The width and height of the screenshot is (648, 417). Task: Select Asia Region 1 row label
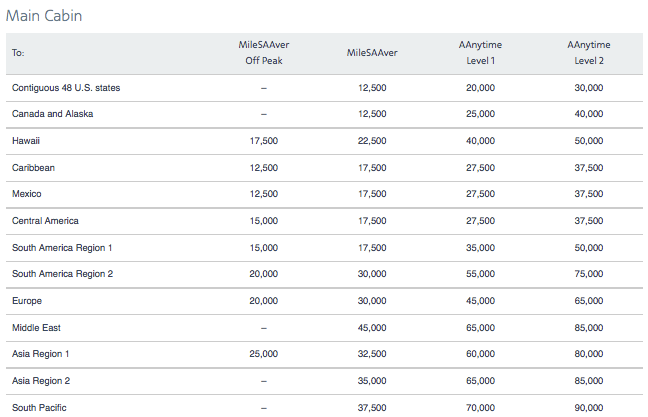coord(40,354)
